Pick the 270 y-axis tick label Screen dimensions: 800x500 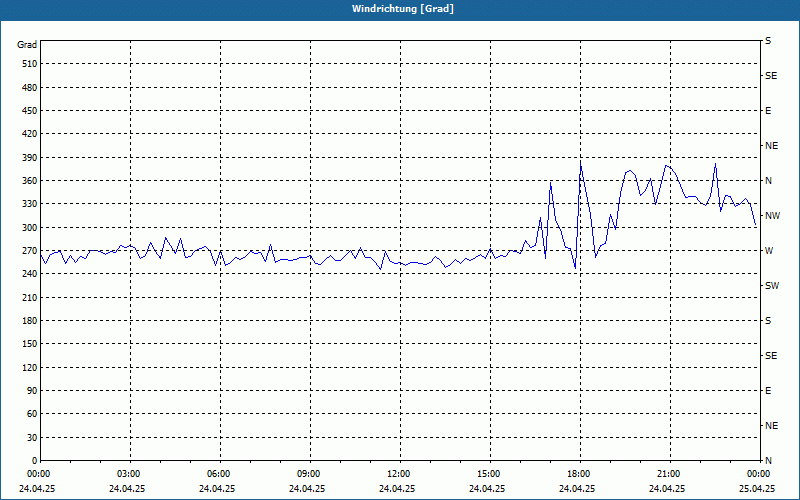click(x=30, y=251)
